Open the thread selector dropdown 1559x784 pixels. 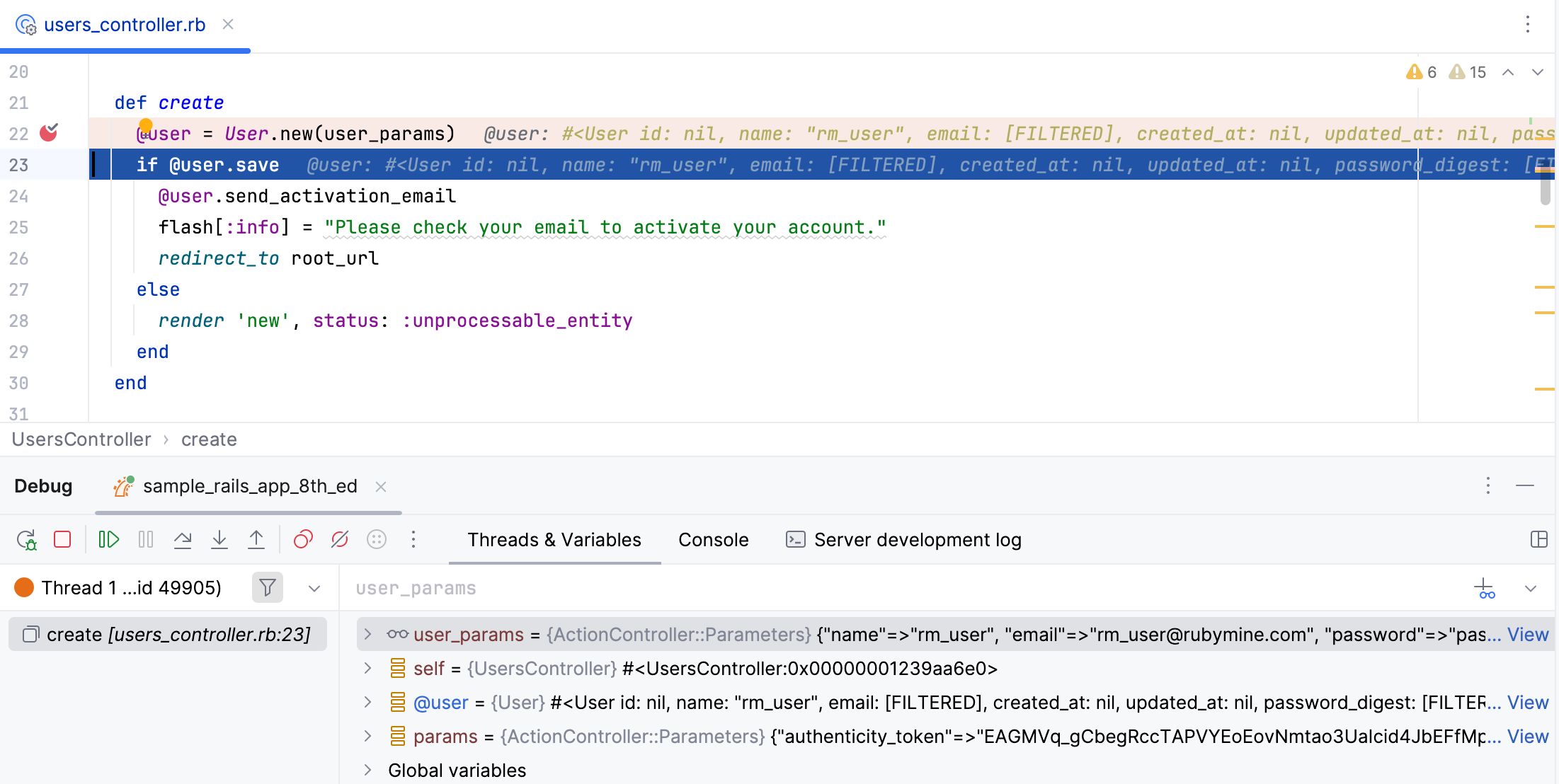coord(314,588)
